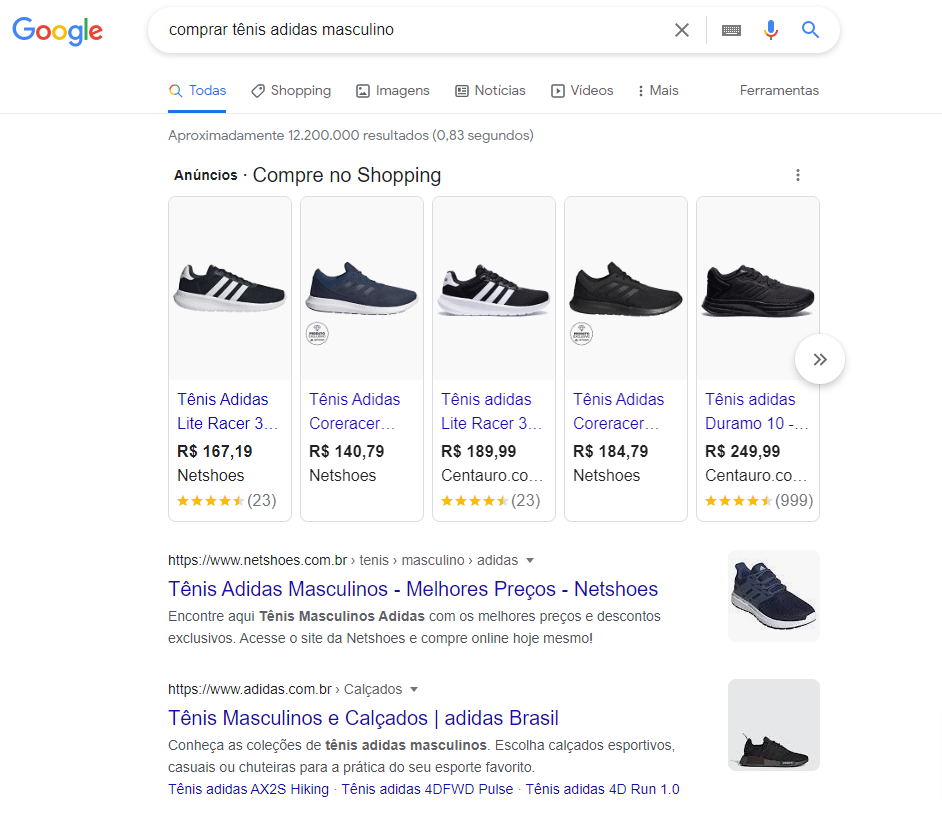This screenshot has width=942, height=819.
Task: Open Tênis Adidas Lite Racer 3 Netshoes link
Action: [x=228, y=412]
